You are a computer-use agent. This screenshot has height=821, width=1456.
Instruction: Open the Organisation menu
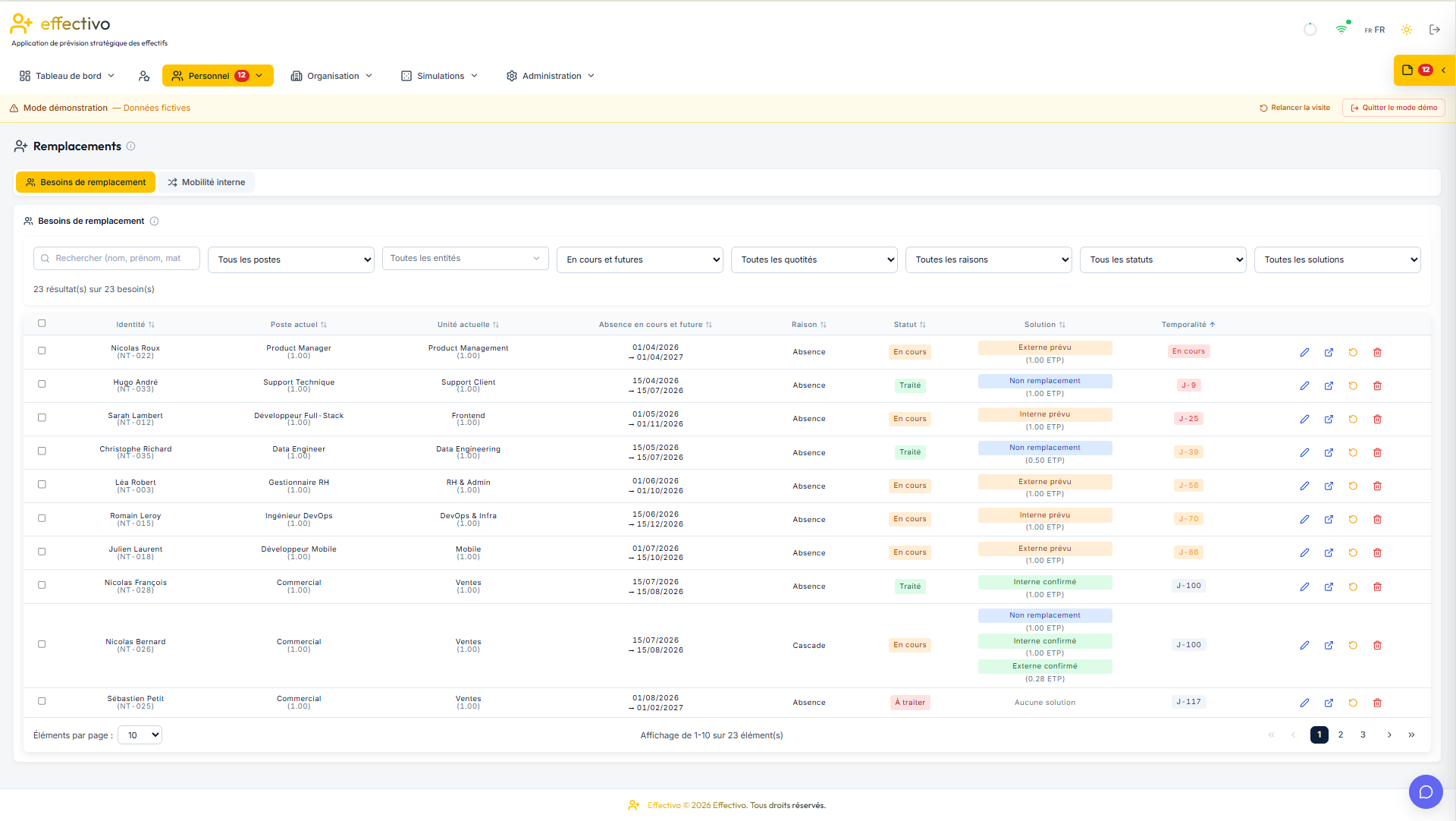331,76
